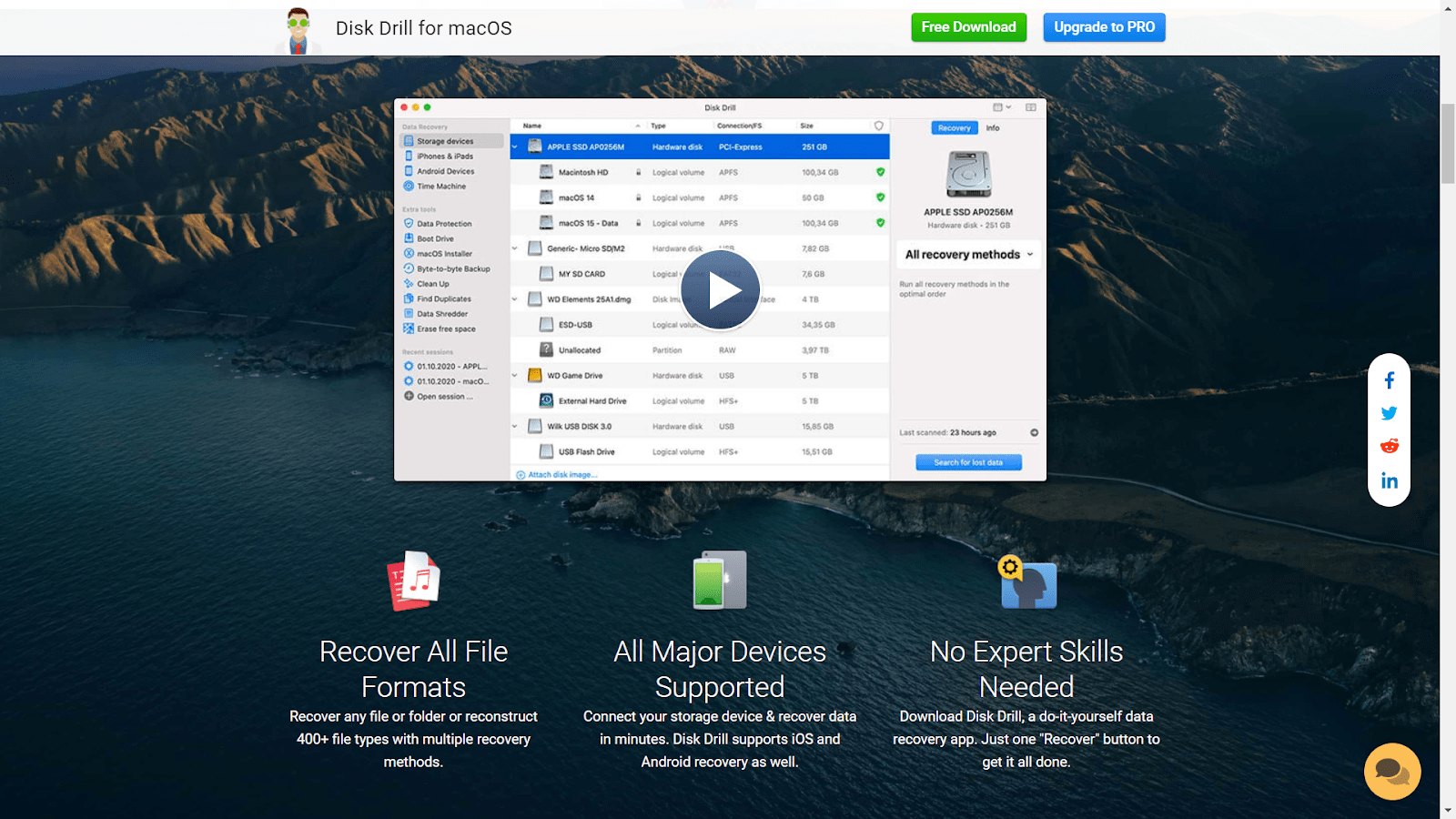Play the Disk Drill demo video
Screen dimensions: 1456x819
(x=721, y=291)
